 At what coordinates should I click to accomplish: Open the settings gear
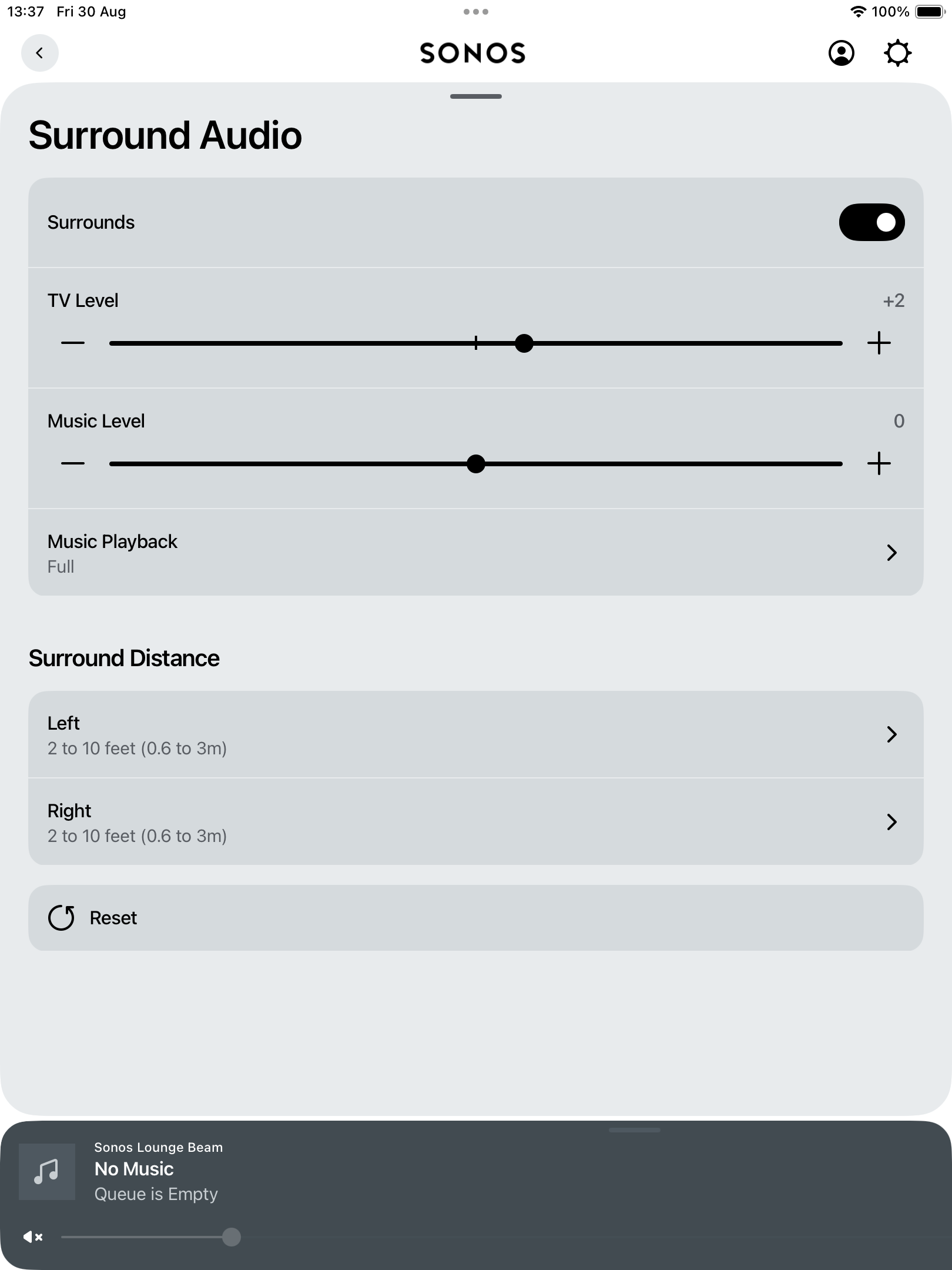[x=897, y=53]
